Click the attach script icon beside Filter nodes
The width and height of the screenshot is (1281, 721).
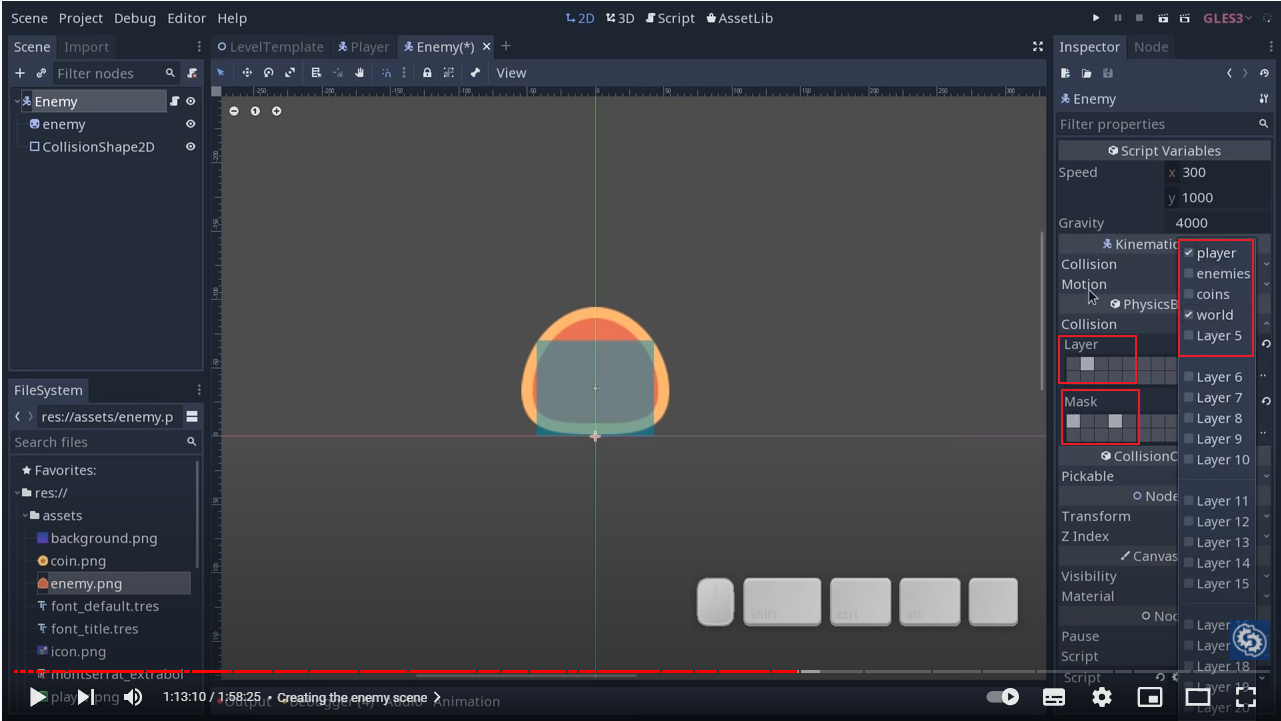(x=192, y=73)
